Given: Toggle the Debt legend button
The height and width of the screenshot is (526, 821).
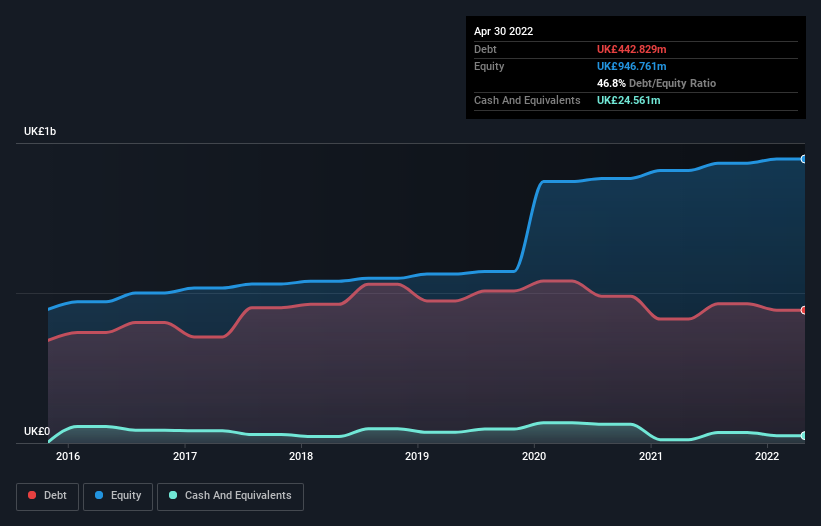Looking at the screenshot, I should [x=47, y=496].
